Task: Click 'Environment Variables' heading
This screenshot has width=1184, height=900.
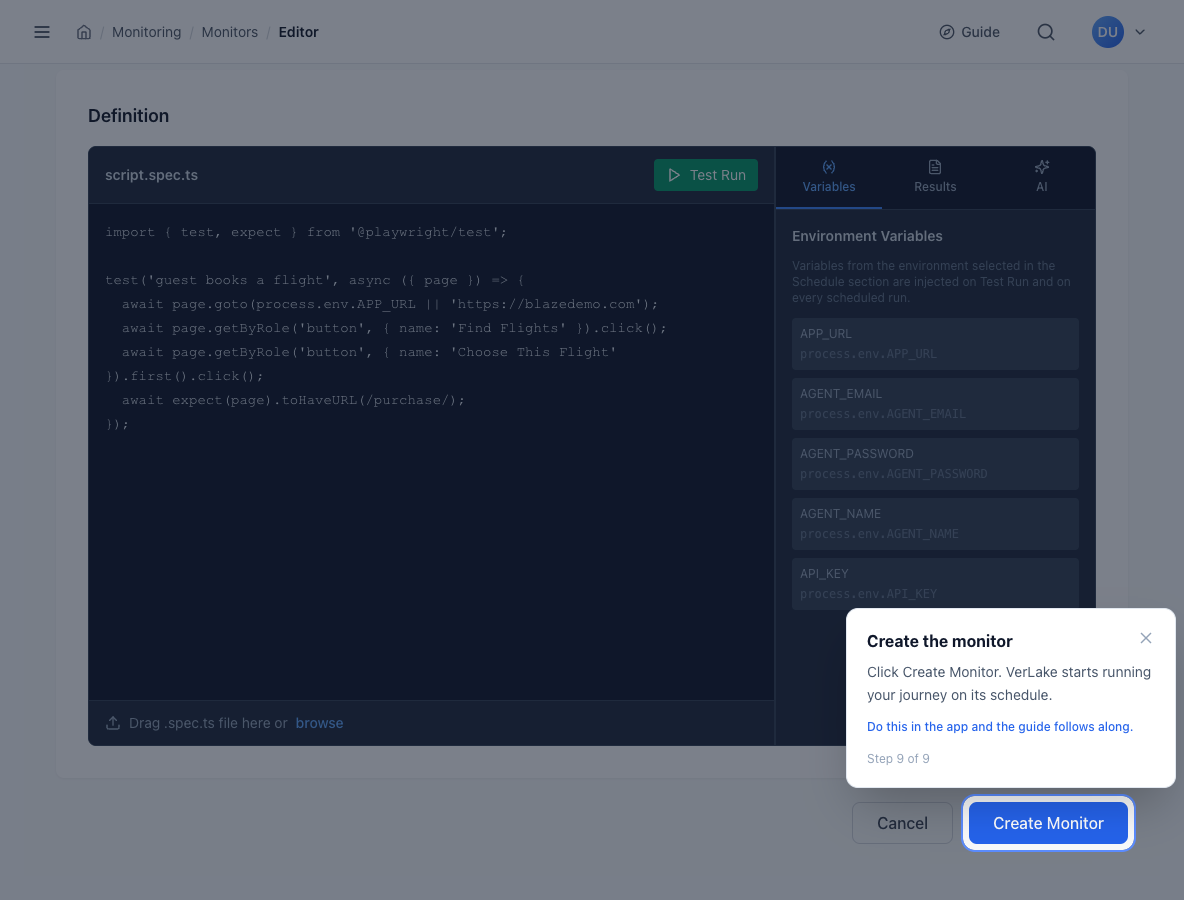Action: [x=867, y=236]
